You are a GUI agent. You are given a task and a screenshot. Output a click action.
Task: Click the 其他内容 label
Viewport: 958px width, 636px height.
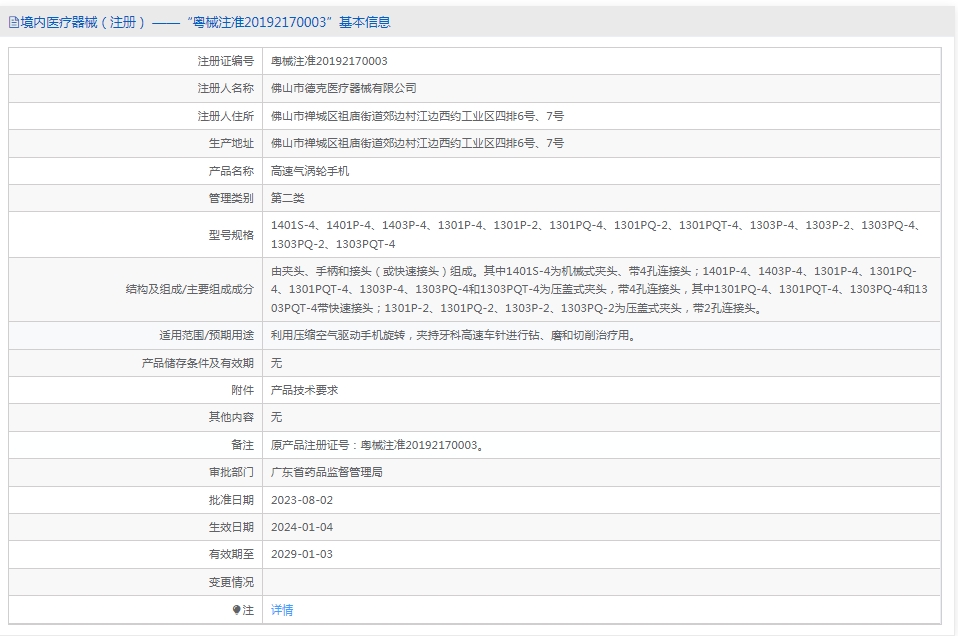(231, 417)
